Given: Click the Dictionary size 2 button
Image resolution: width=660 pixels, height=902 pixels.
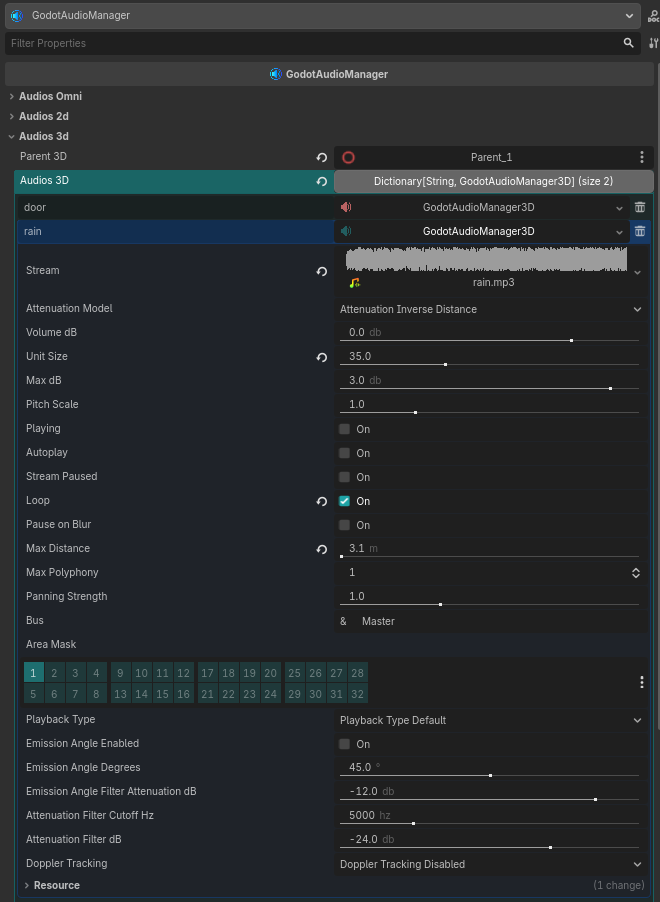Looking at the screenshot, I should 494,181.
